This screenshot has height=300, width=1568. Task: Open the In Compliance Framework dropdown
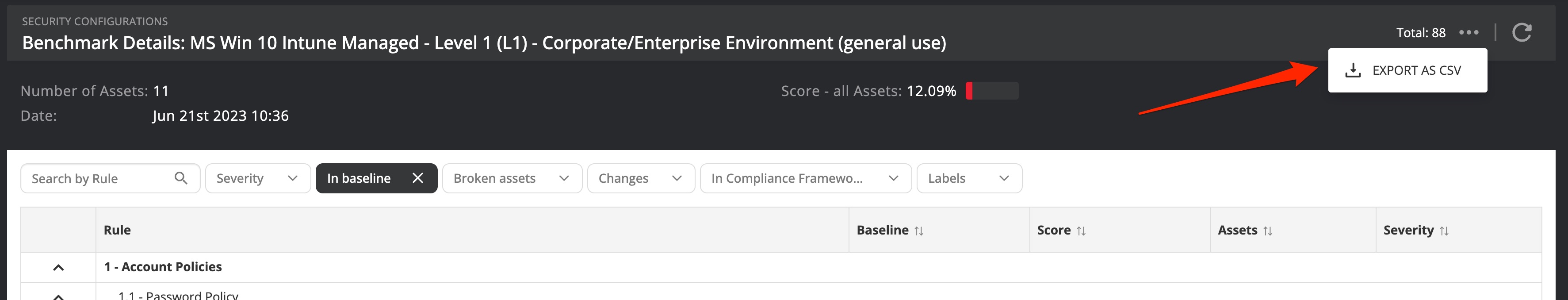point(806,178)
